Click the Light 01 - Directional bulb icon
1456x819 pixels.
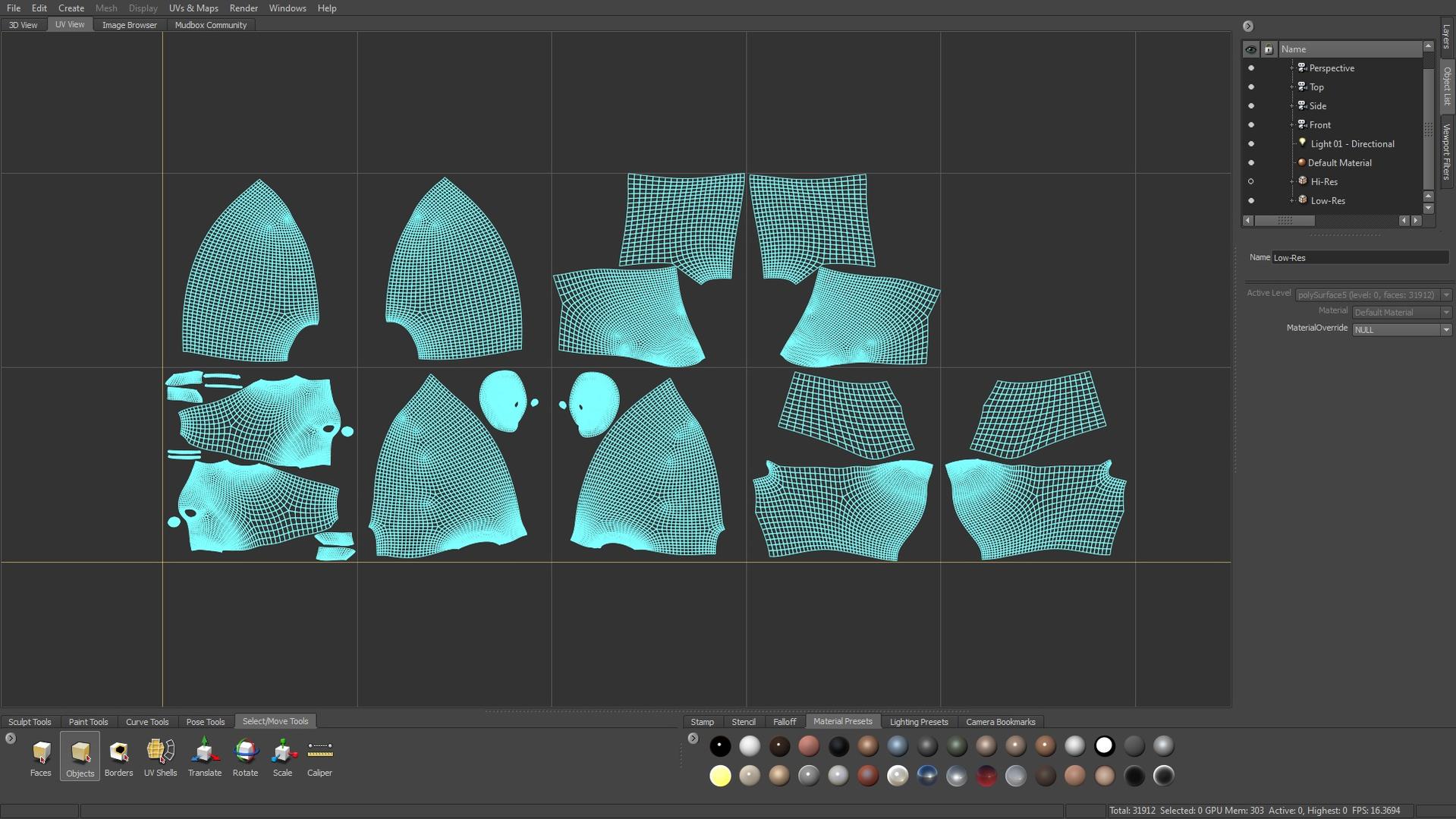pos(1302,143)
